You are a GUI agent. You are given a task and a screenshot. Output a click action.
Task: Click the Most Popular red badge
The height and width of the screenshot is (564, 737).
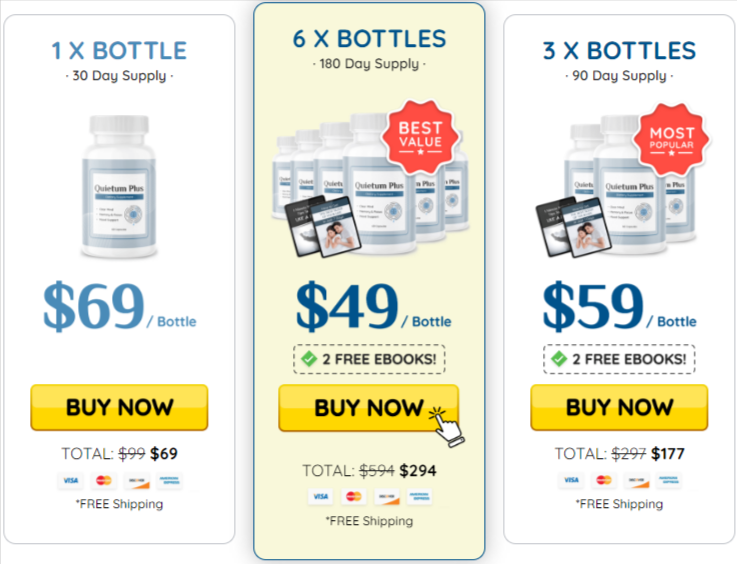671,139
